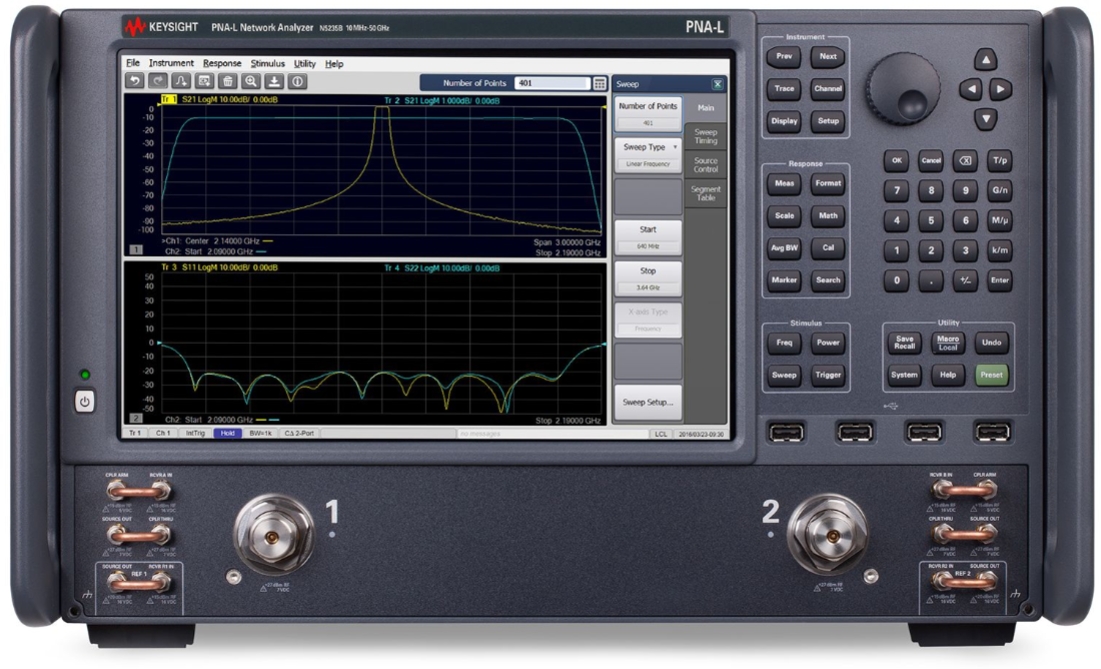Close the Sweep softkey panel with the X

pyautogui.click(x=718, y=84)
